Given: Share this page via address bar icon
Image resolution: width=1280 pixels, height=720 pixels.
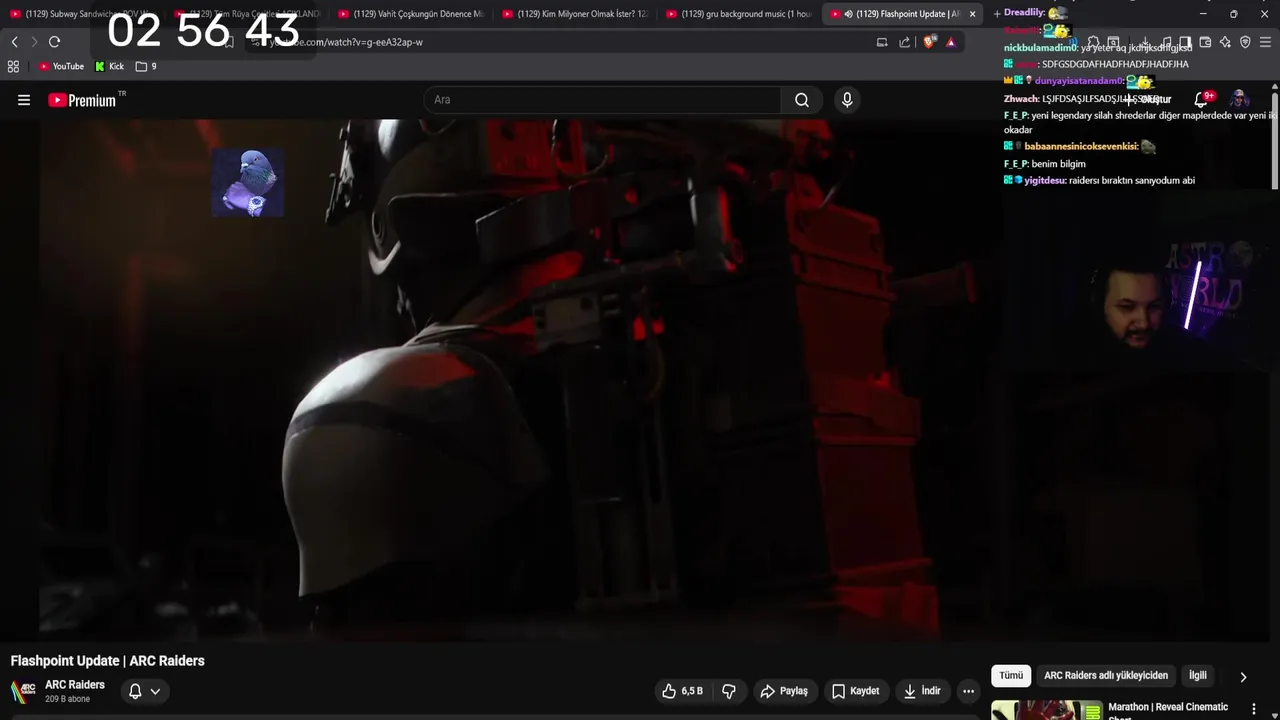Looking at the screenshot, I should coord(905,42).
